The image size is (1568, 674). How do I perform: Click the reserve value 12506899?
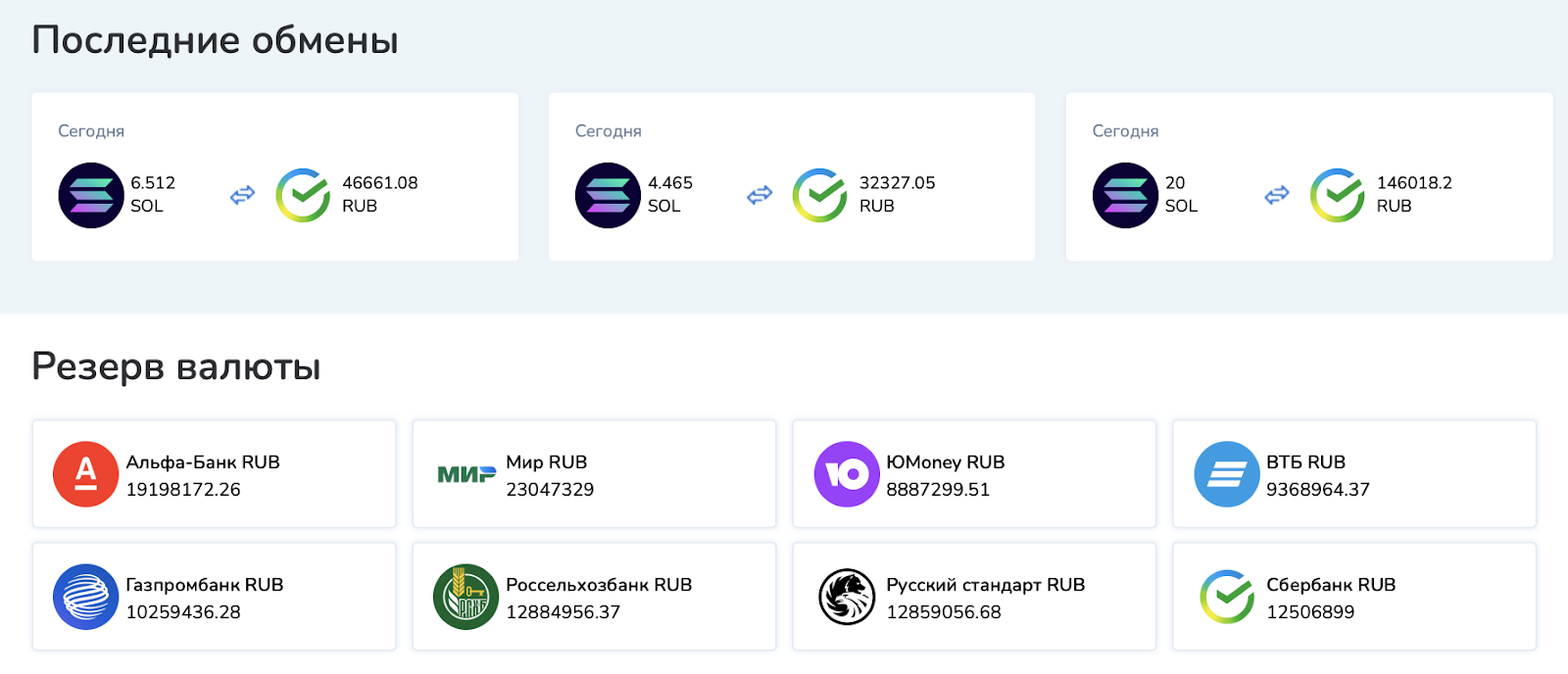click(1310, 611)
